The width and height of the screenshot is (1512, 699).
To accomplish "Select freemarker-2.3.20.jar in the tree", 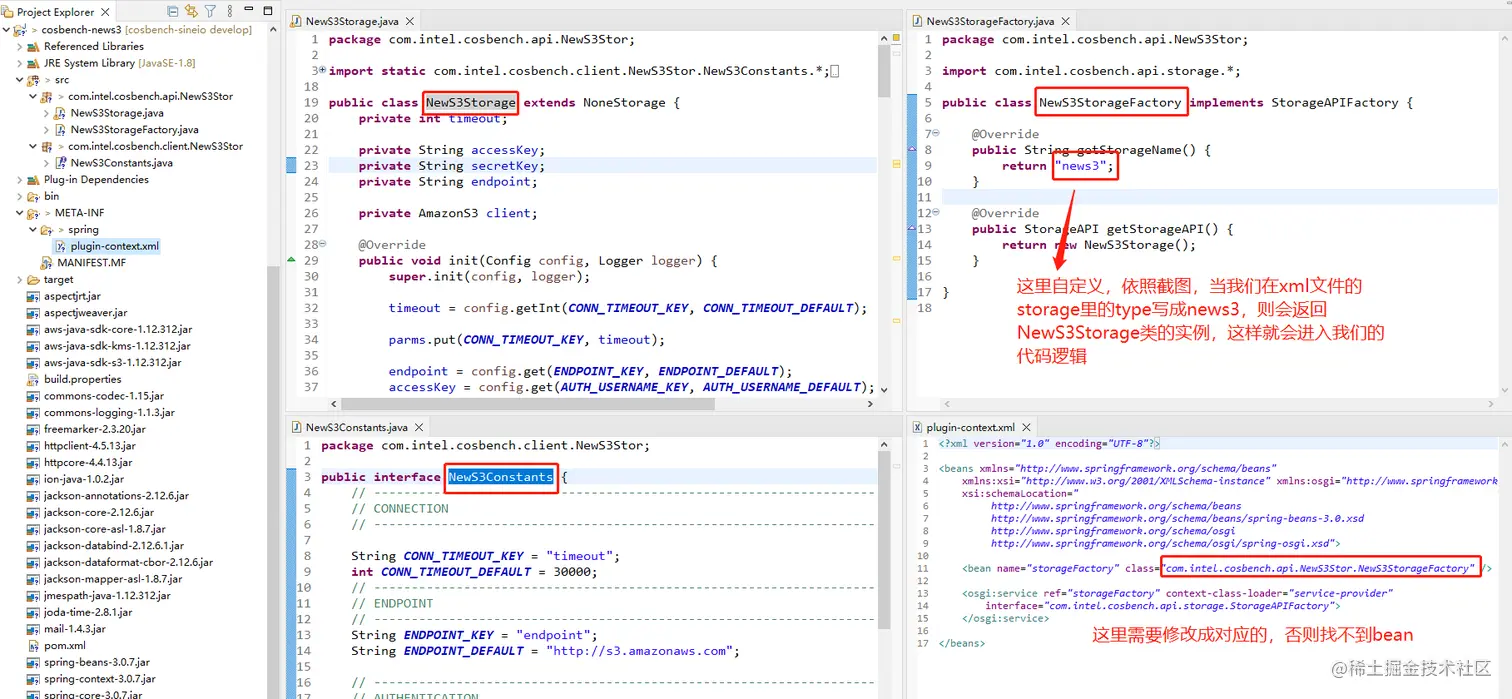I will click(x=94, y=429).
